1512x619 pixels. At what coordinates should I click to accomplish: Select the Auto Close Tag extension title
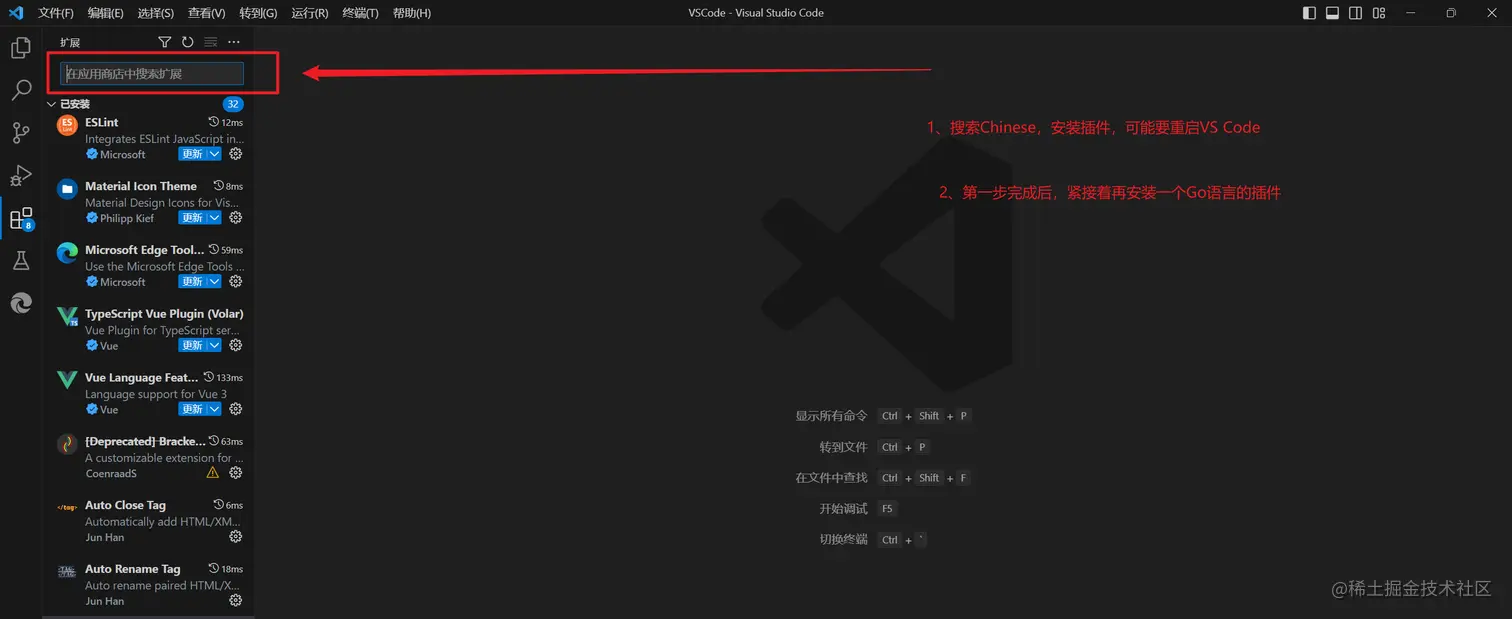[x=126, y=505]
